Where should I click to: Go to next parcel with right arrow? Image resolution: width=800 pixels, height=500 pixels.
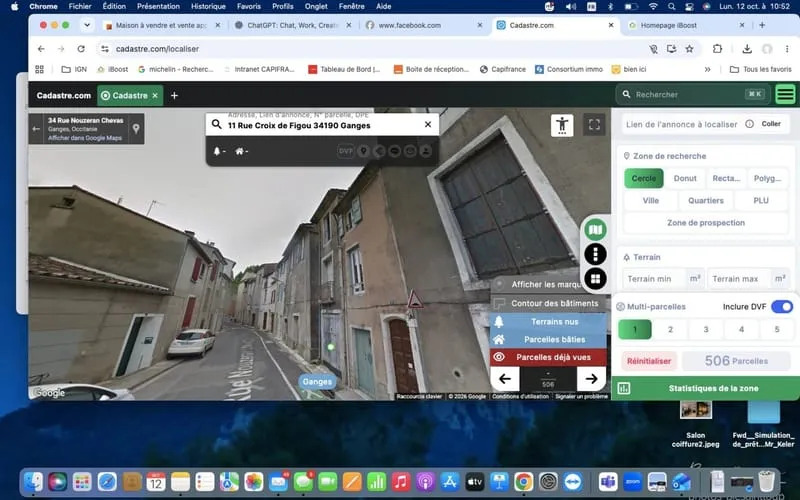click(591, 379)
